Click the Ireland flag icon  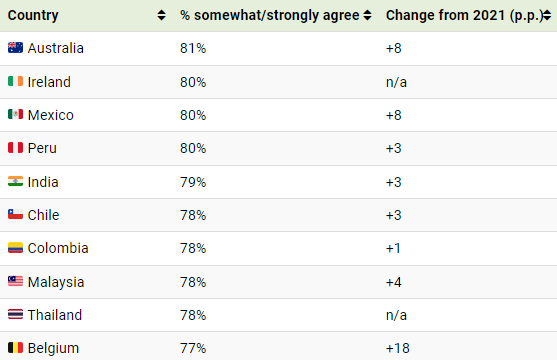[x=15, y=81]
